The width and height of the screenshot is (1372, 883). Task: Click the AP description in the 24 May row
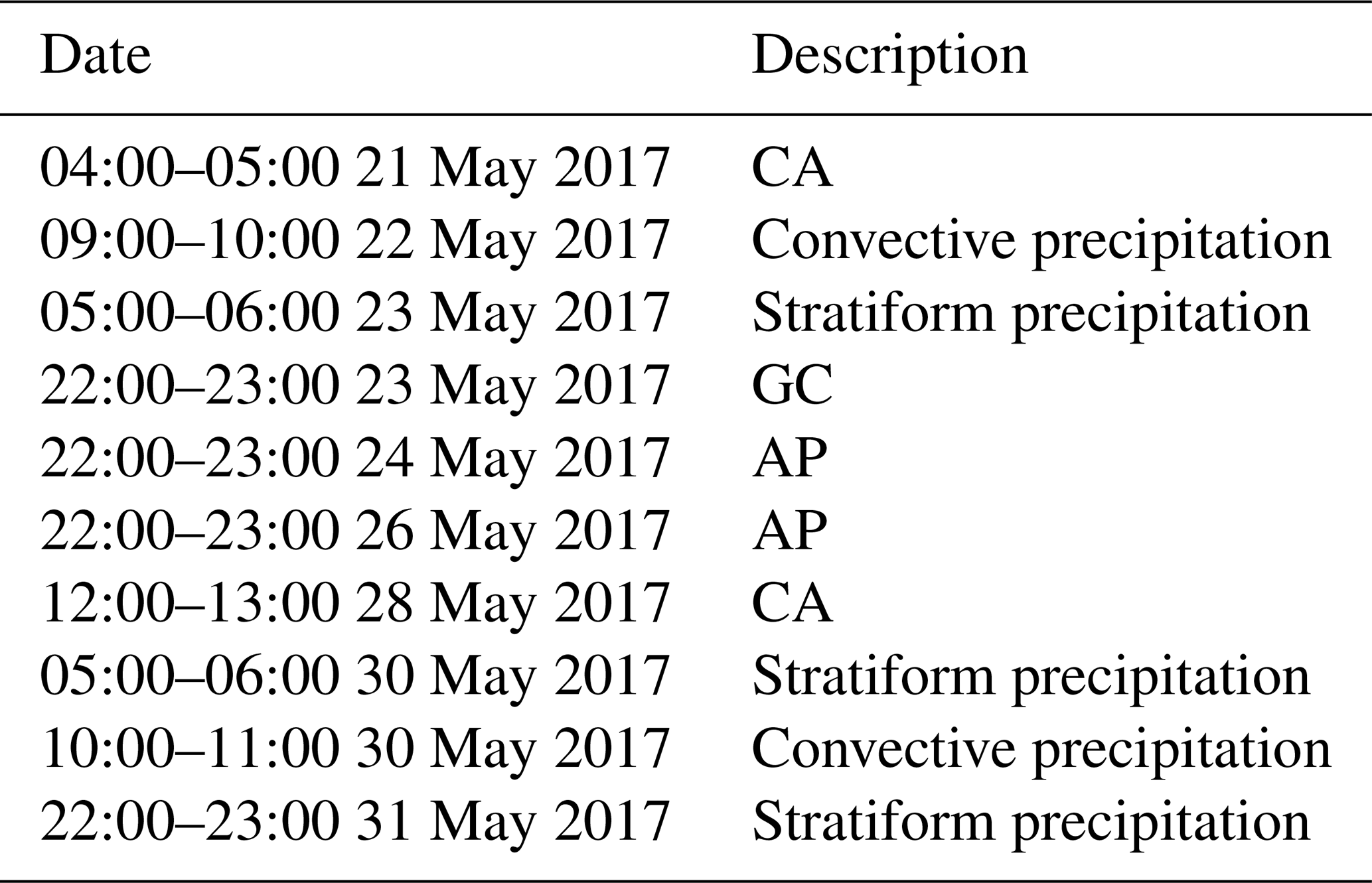click(790, 458)
